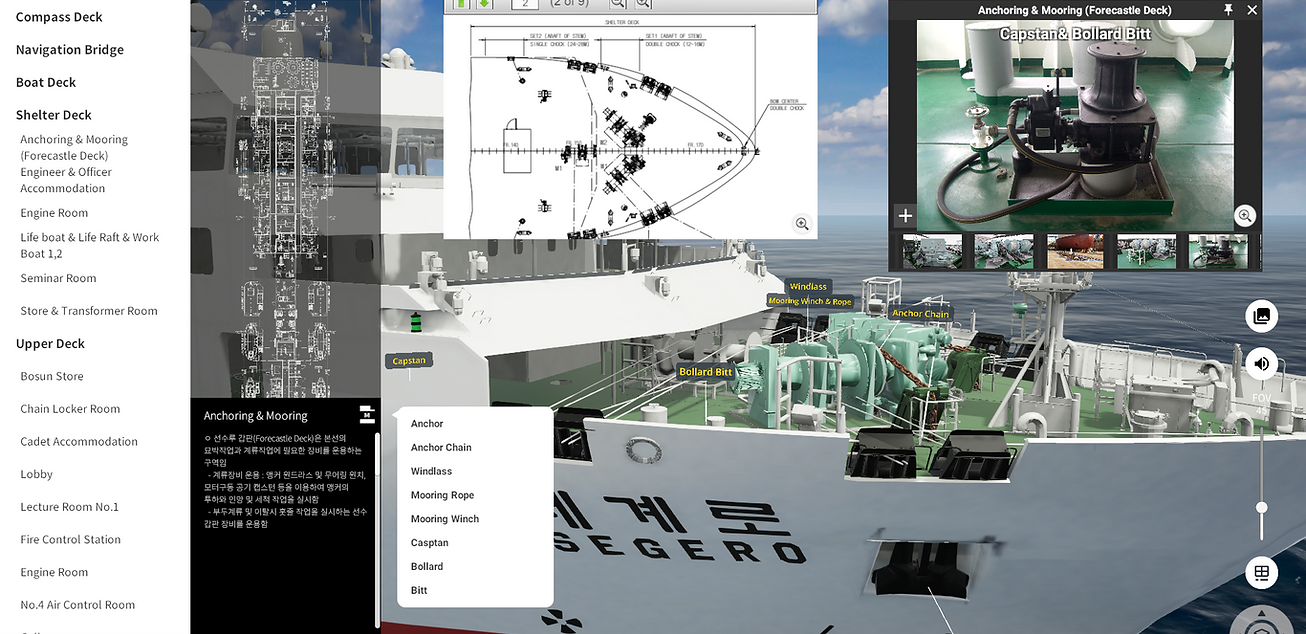
Task: Open Store & Transformer Room in sidebar
Action: [x=89, y=311]
